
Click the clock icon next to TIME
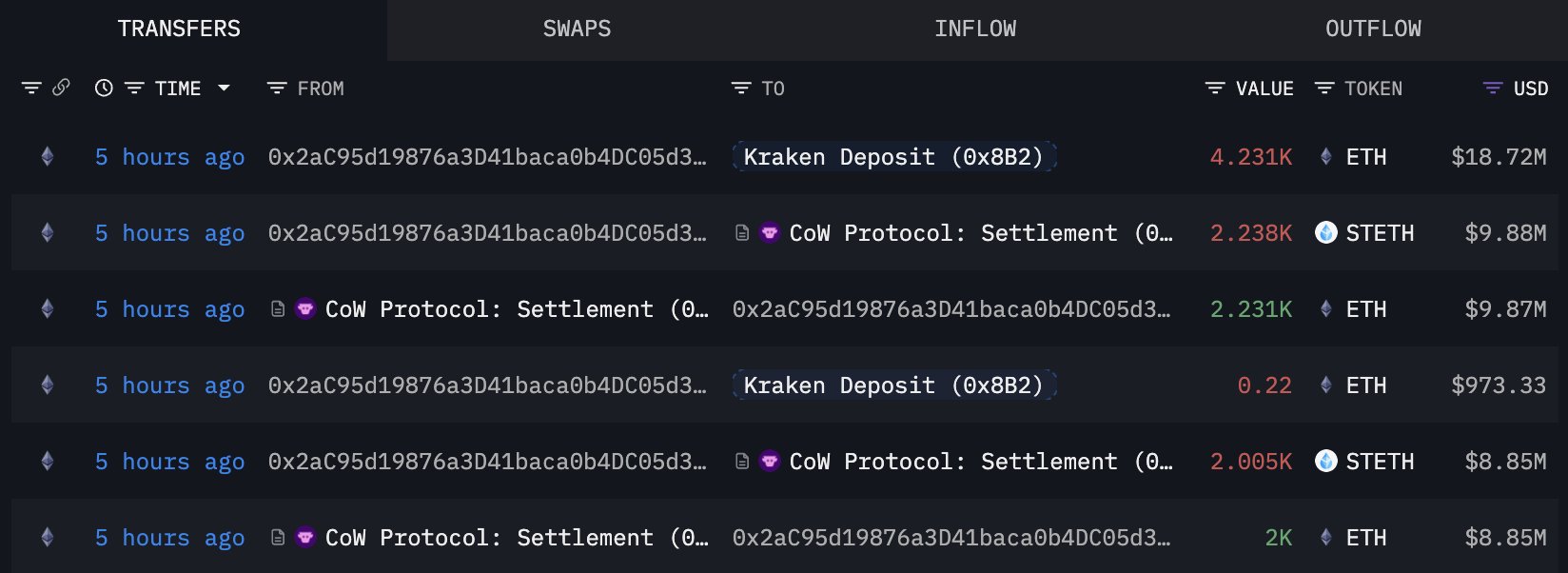tap(104, 89)
